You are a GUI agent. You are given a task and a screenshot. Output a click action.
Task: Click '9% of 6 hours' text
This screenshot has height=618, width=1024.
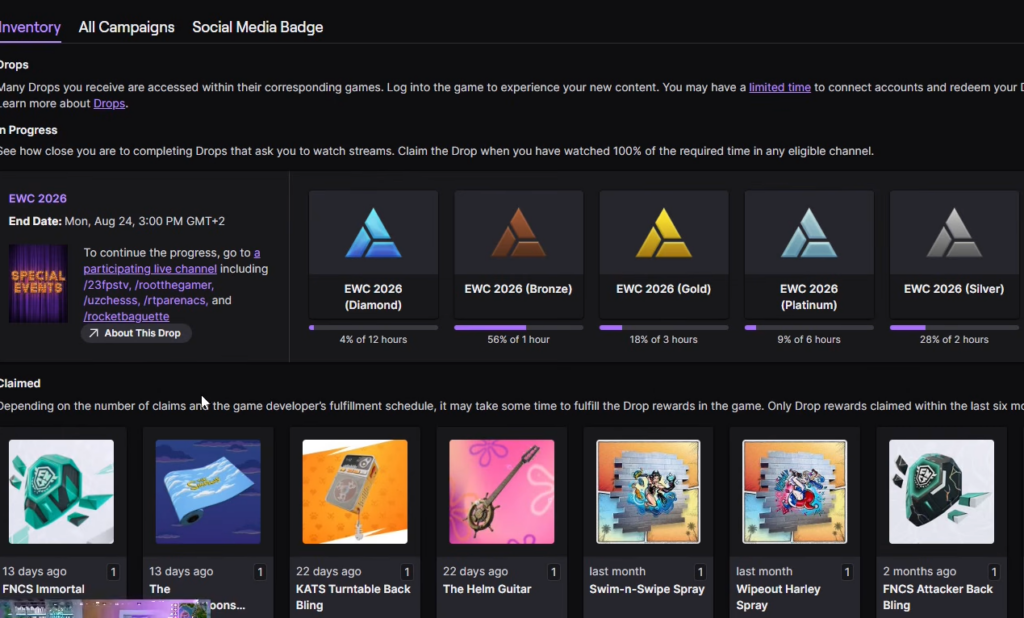(808, 340)
